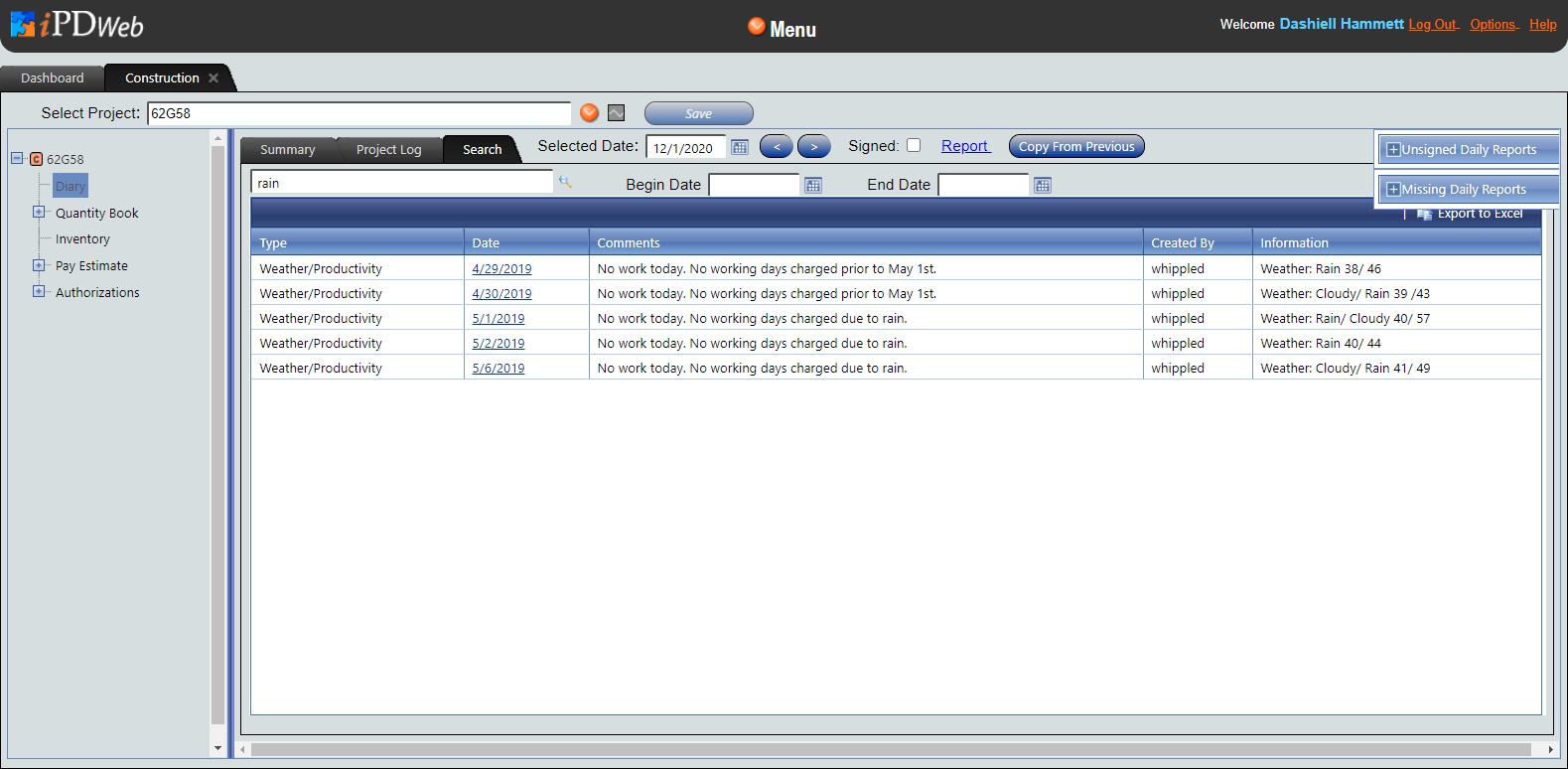Close the Construction tab

[x=214, y=77]
